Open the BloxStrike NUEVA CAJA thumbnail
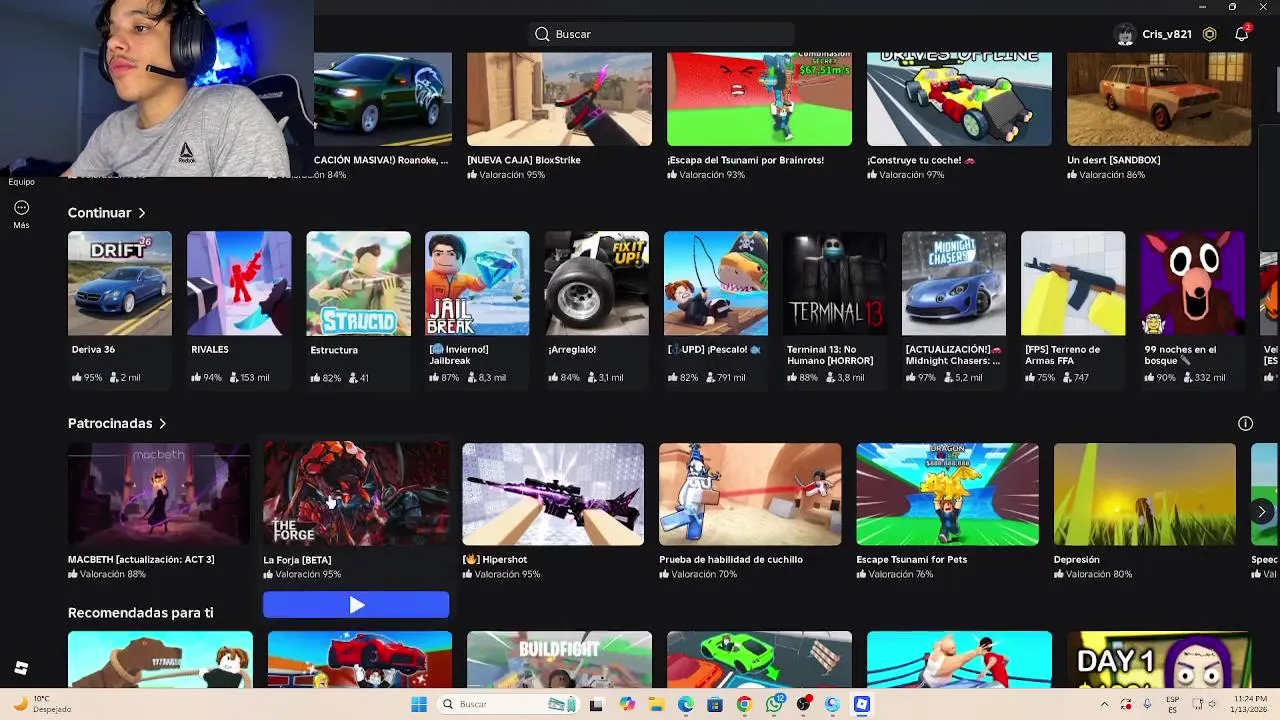The image size is (1280, 720). click(559, 99)
